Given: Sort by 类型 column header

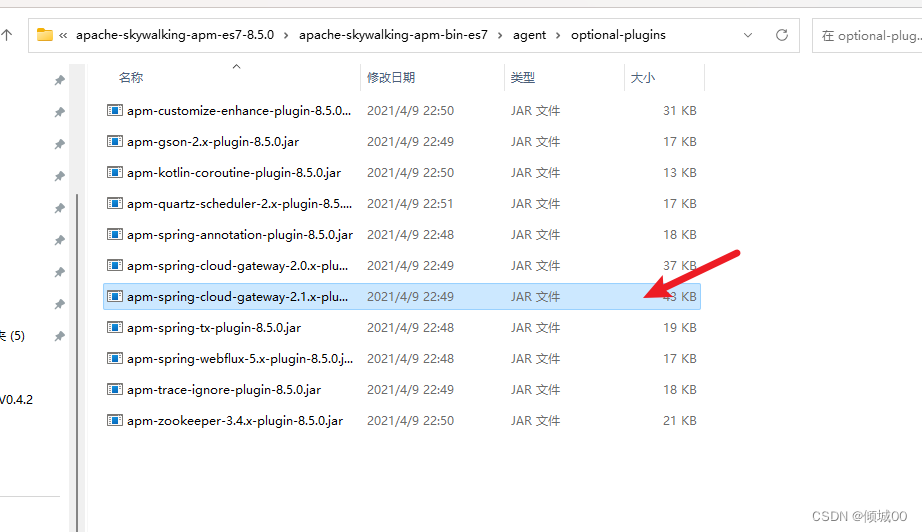Looking at the screenshot, I should (523, 78).
